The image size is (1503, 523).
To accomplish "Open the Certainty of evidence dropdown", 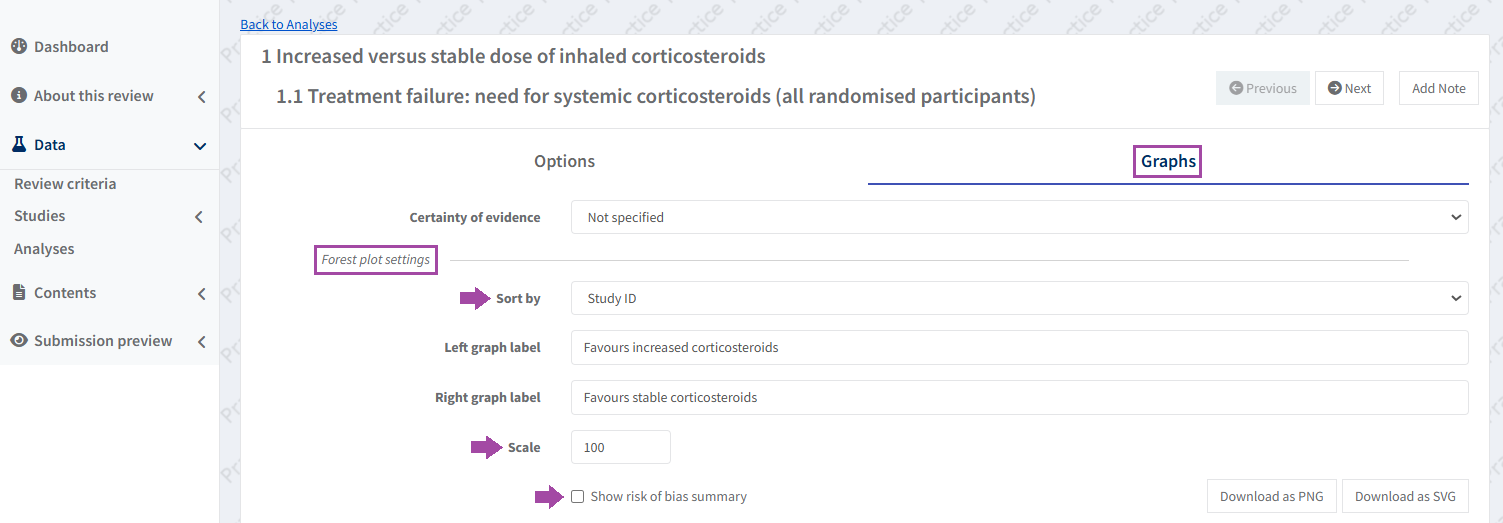I will tap(1019, 217).
